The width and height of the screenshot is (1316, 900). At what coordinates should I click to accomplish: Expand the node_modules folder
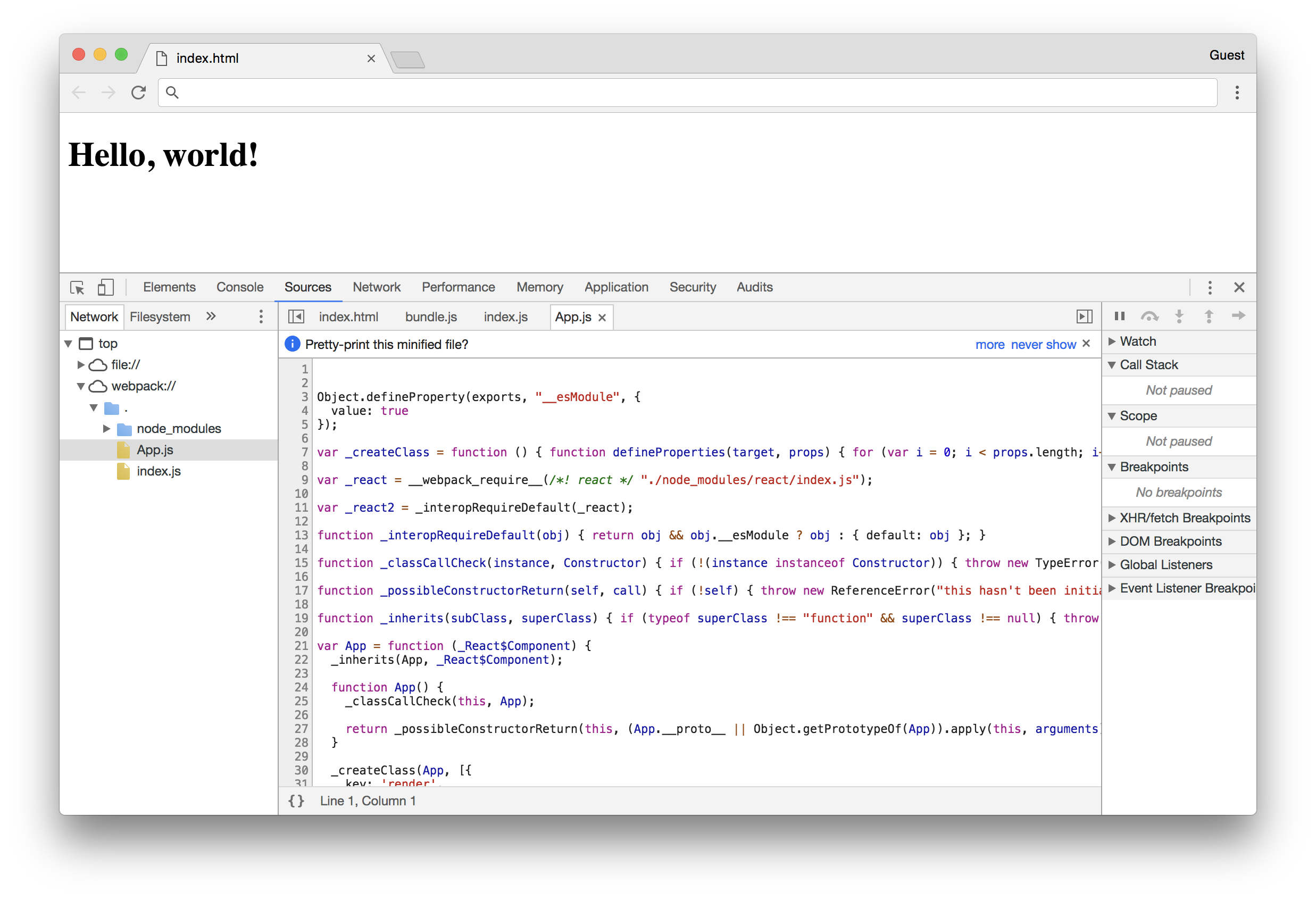tap(106, 429)
